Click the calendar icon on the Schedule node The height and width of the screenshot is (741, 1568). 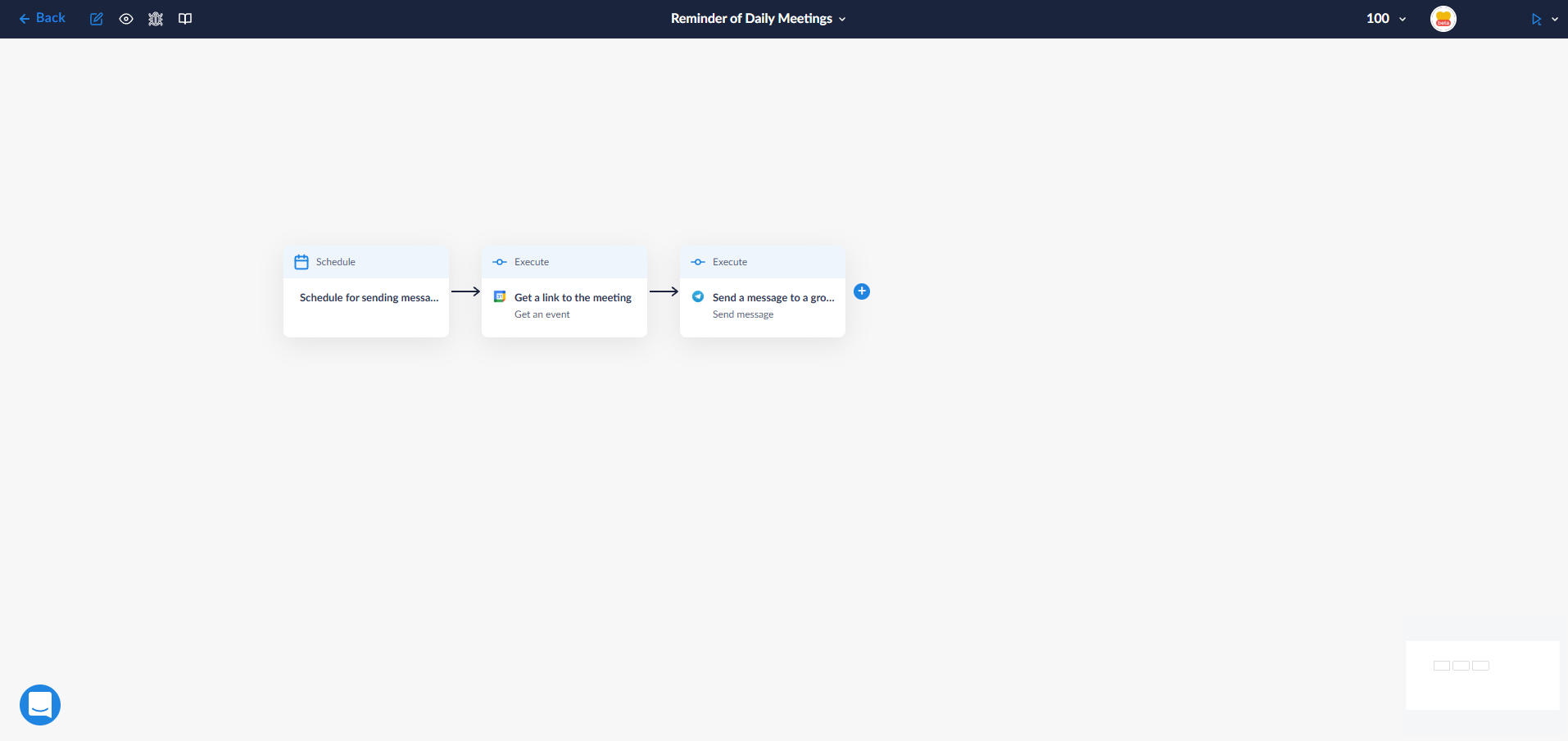[301, 262]
